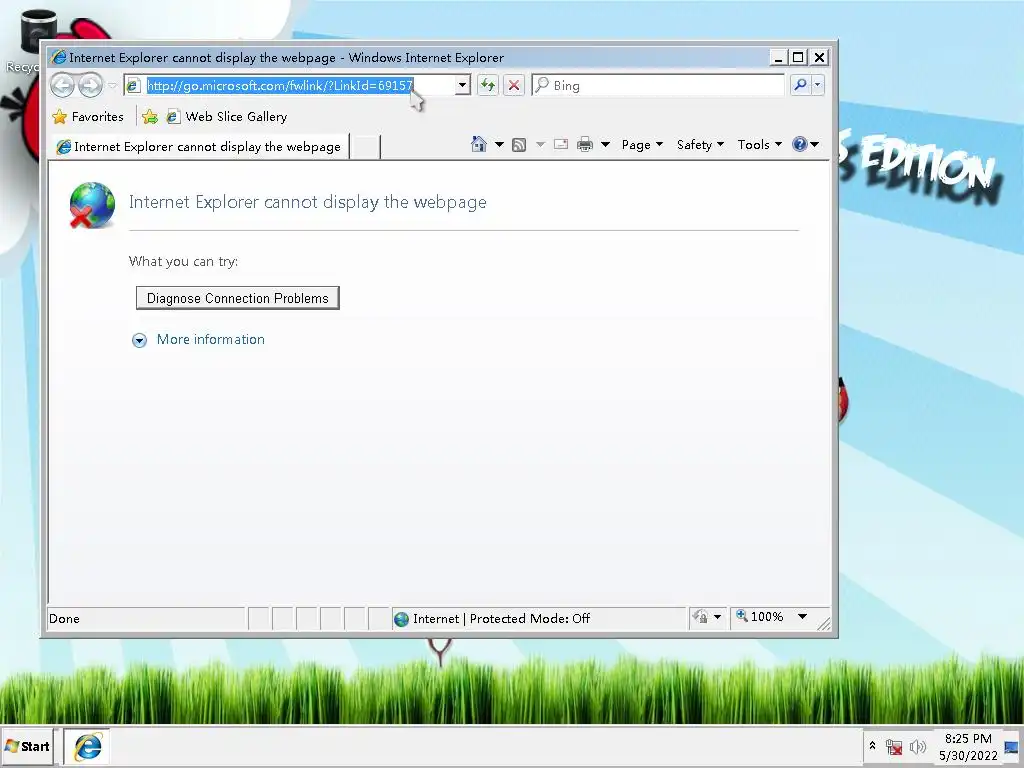This screenshot has width=1024, height=768.
Task: Expand the Feeds dropdown arrow
Action: tap(540, 144)
